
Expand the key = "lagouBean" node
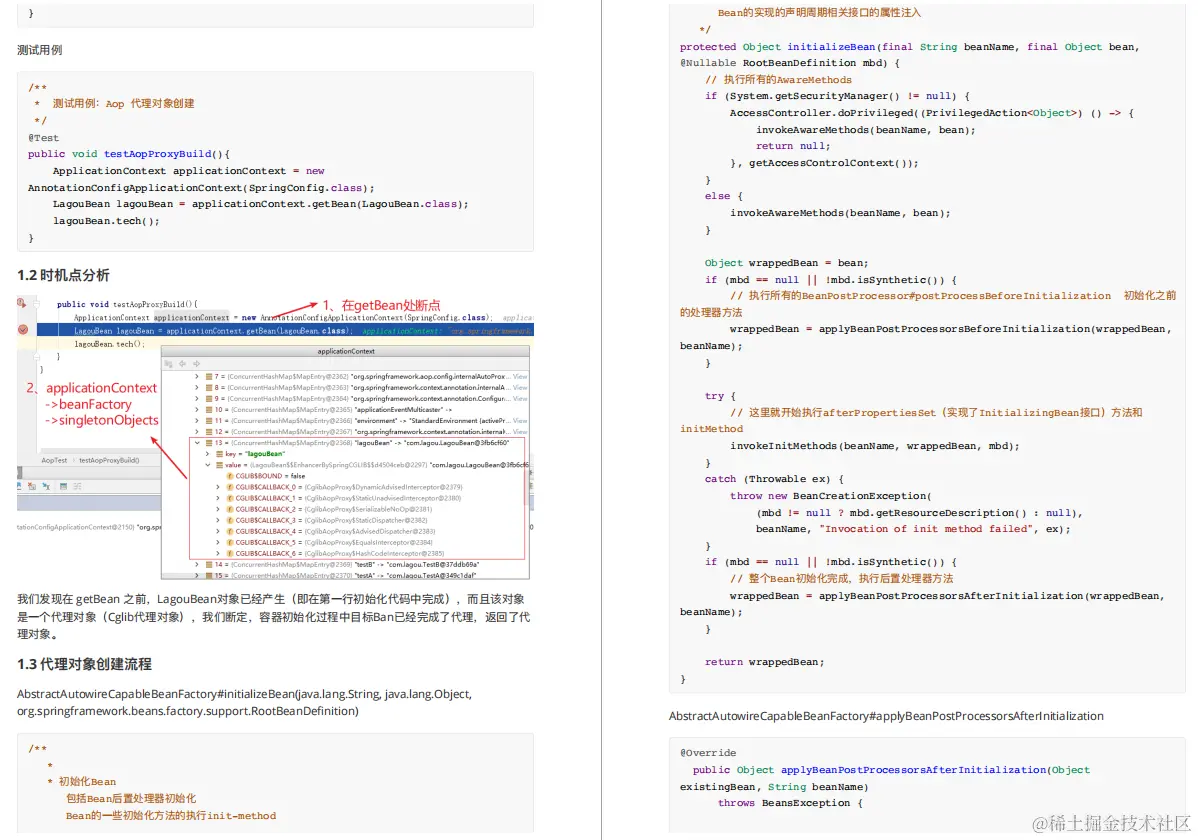tap(208, 454)
